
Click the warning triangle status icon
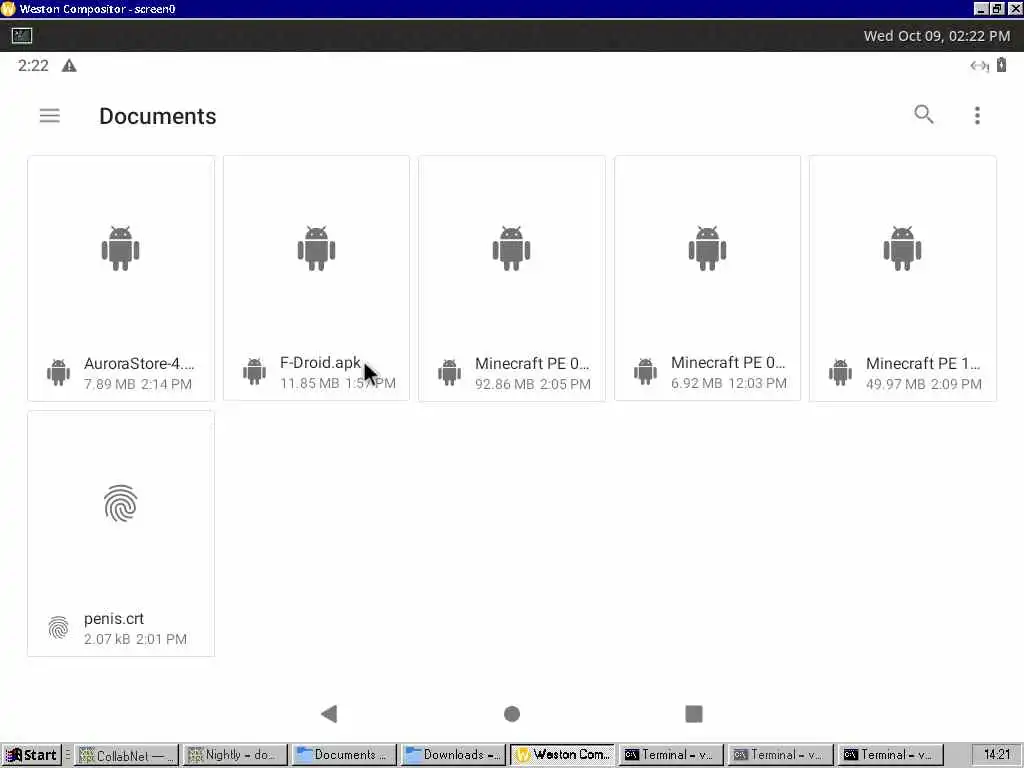click(x=69, y=66)
